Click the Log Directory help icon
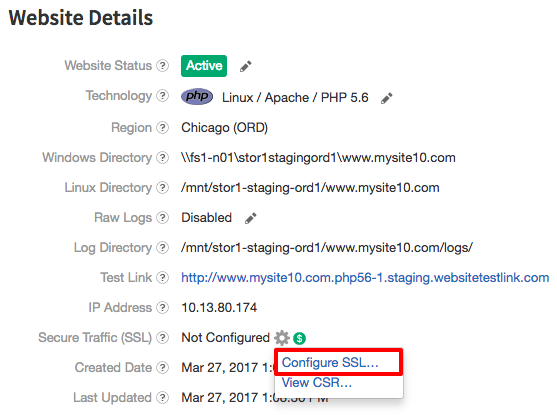The height and width of the screenshot is (415, 557). tap(163, 247)
